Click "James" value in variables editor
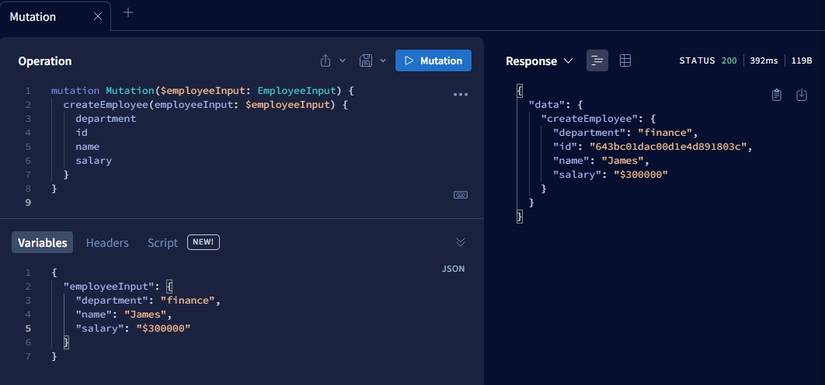 pyautogui.click(x=145, y=315)
